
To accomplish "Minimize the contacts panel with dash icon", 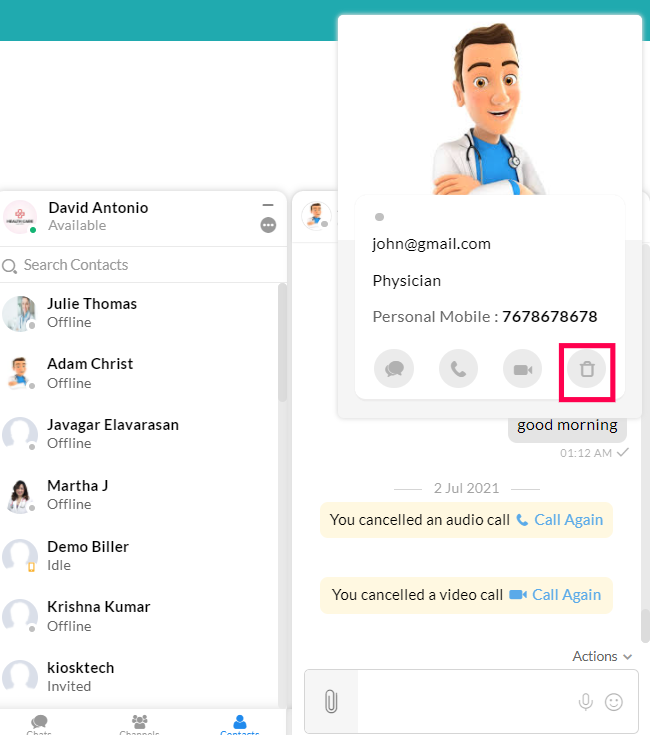I will pyautogui.click(x=268, y=205).
